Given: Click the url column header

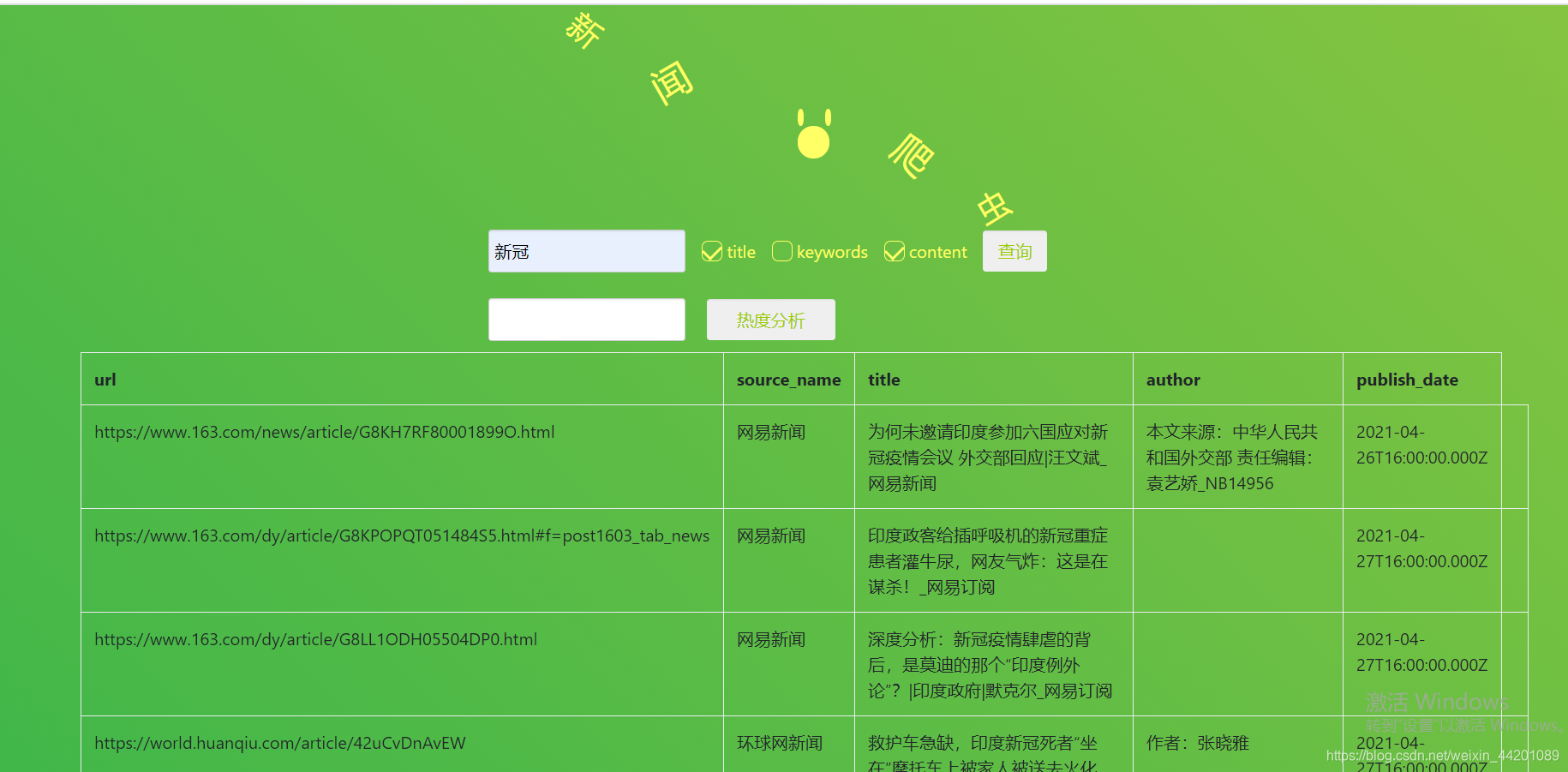Looking at the screenshot, I should point(105,380).
